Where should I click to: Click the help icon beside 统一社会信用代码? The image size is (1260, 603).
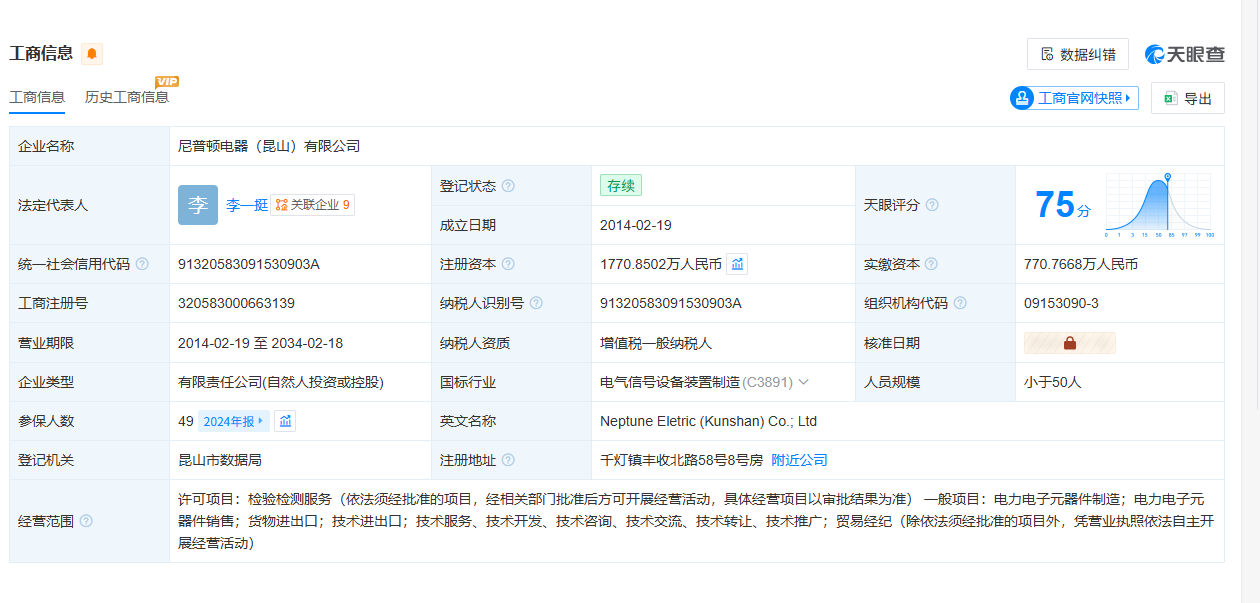pyautogui.click(x=142, y=264)
